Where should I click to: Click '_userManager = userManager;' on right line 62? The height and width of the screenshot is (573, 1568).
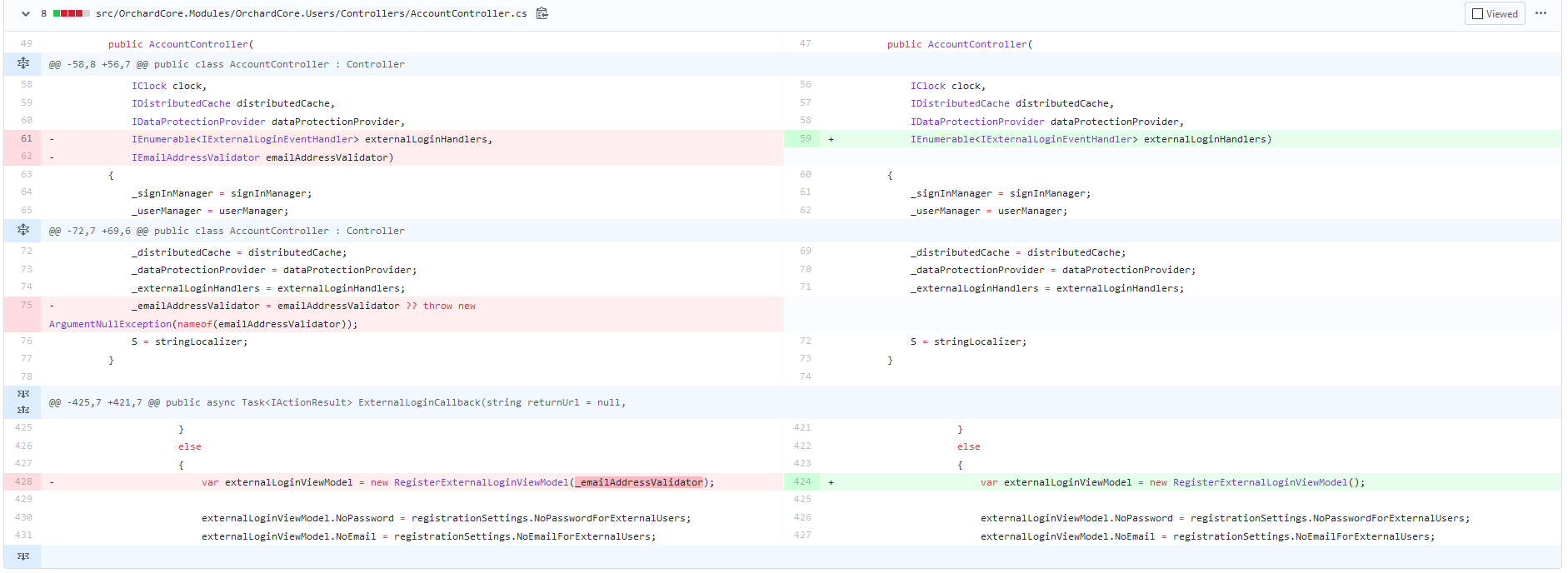[989, 211]
